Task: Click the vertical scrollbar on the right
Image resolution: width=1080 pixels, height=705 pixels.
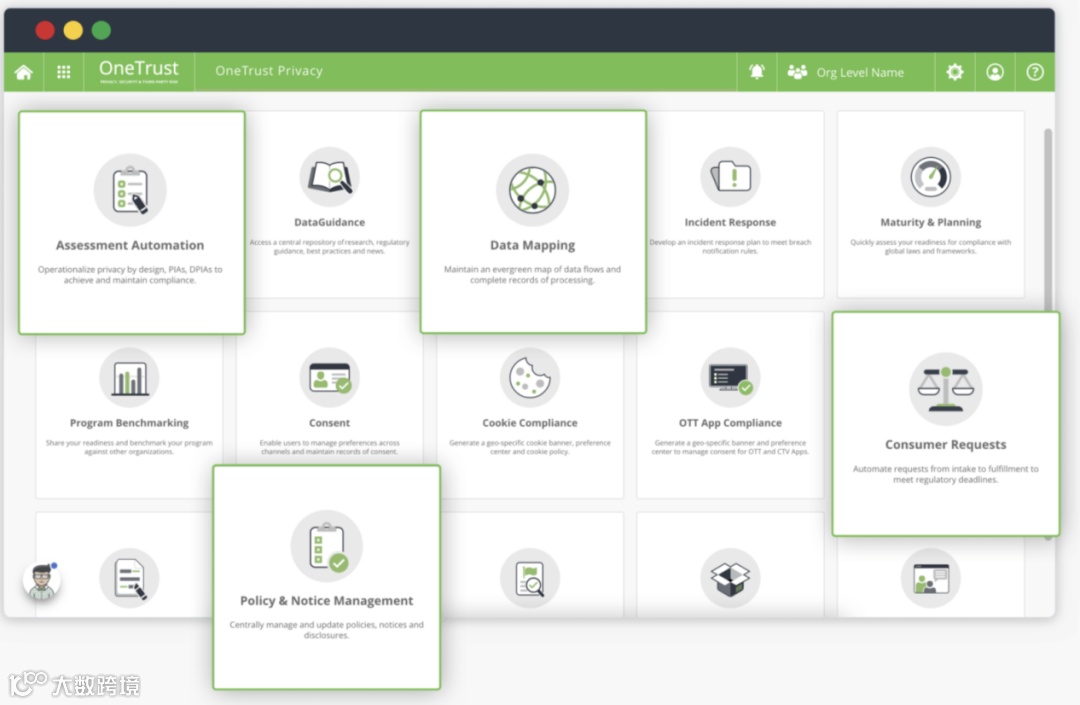Action: pyautogui.click(x=1048, y=220)
